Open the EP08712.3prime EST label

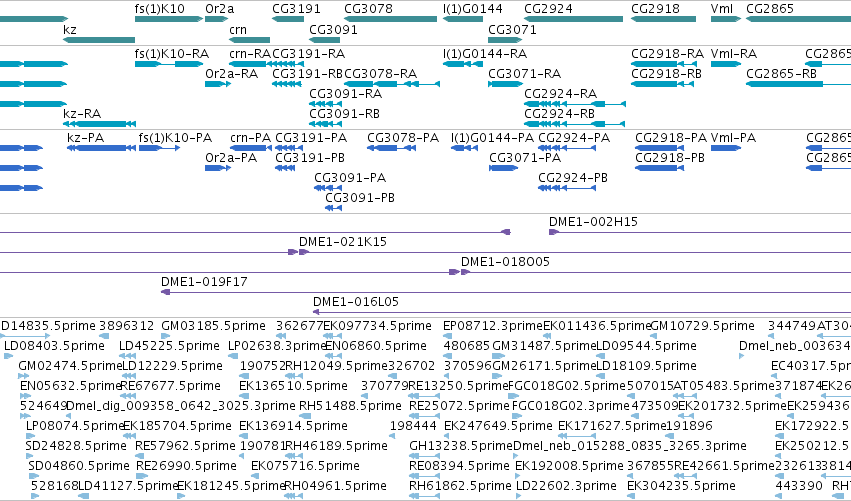[x=493, y=326]
